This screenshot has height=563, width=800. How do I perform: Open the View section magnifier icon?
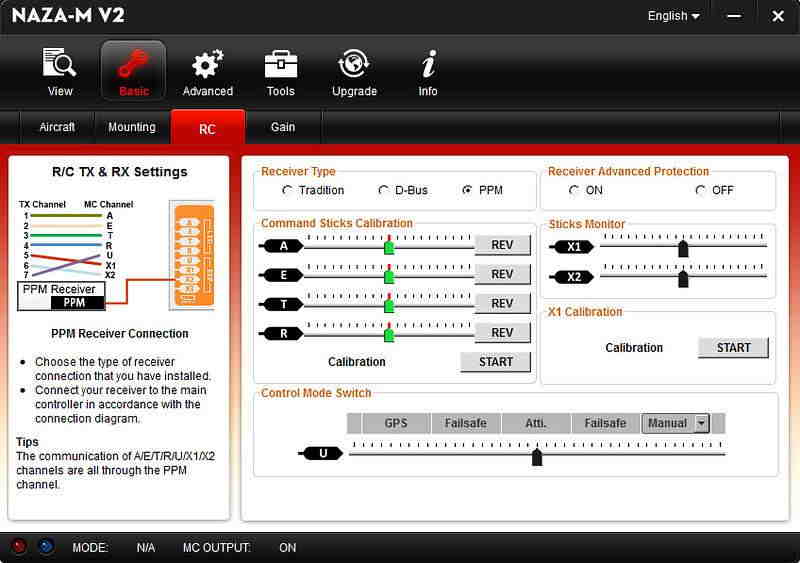(59, 63)
